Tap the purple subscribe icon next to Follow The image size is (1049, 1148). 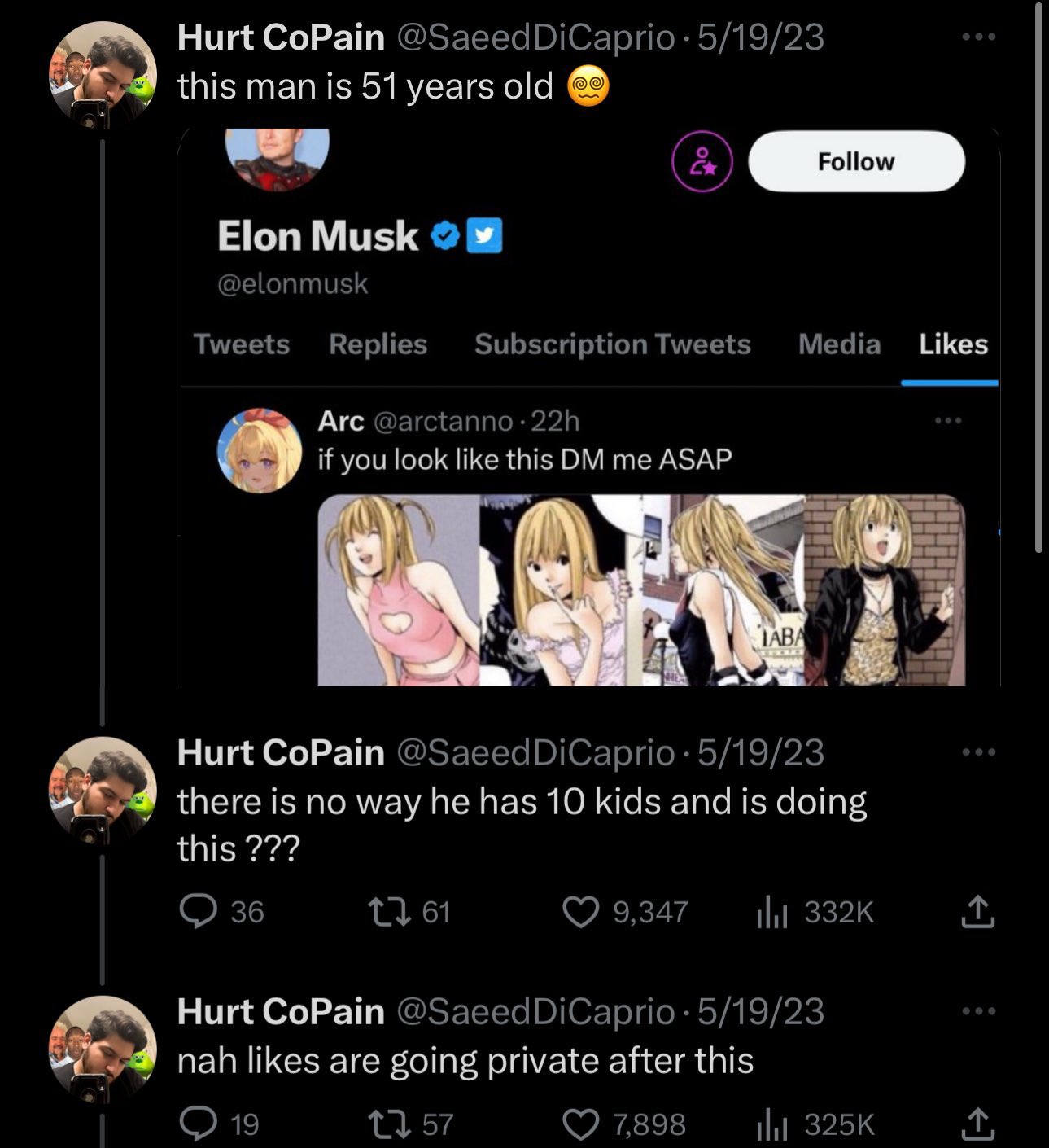(702, 161)
